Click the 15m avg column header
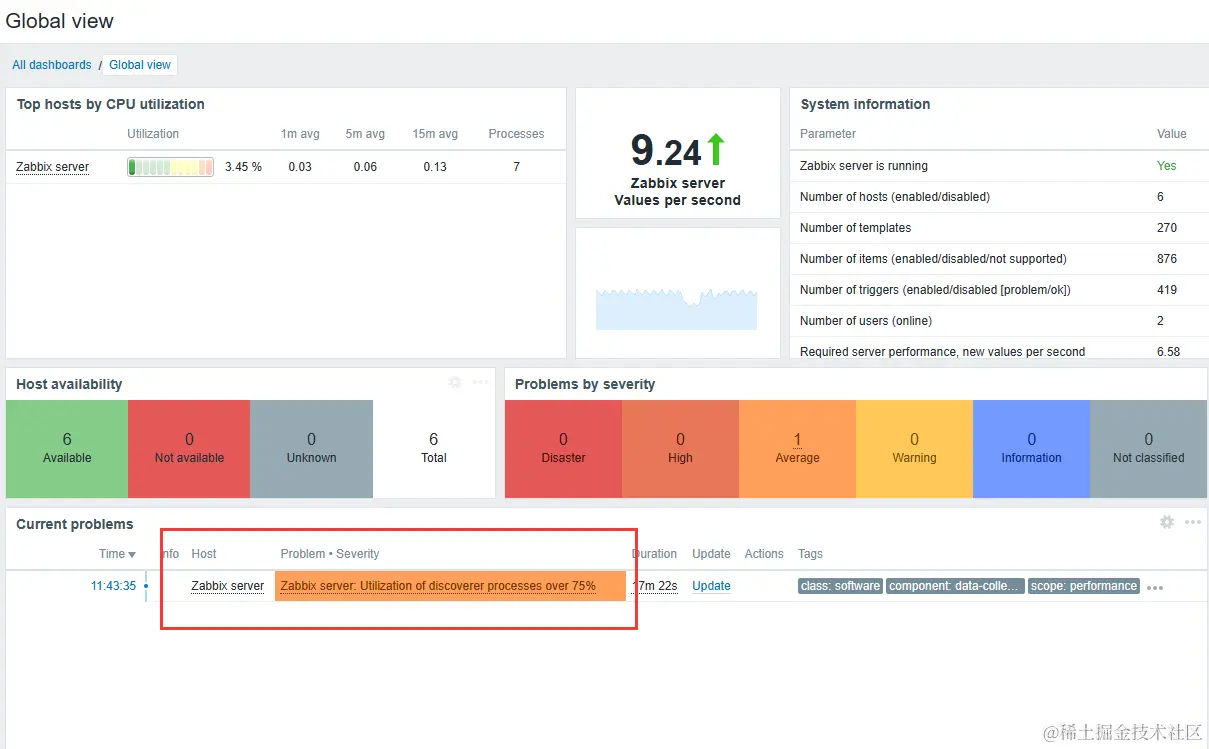This screenshot has width=1209, height=749. click(x=435, y=134)
